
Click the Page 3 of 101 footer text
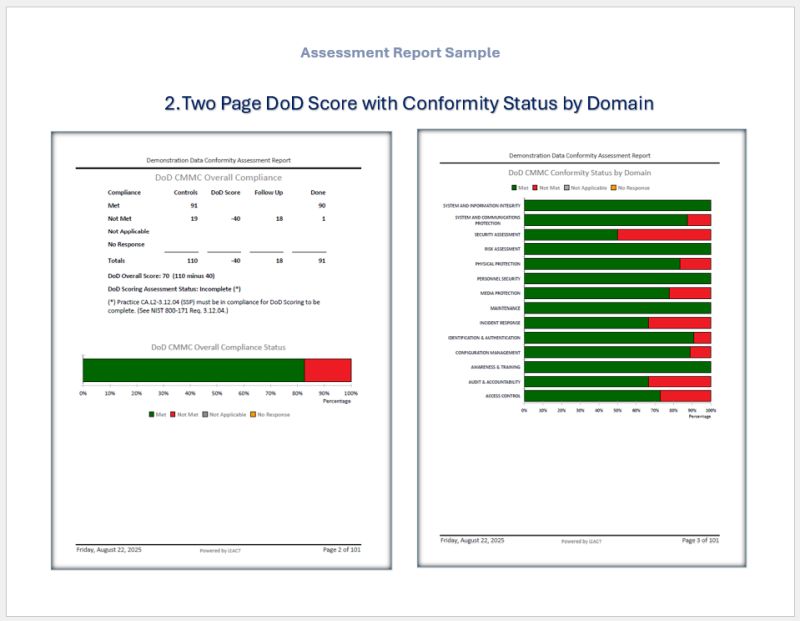[700, 540]
